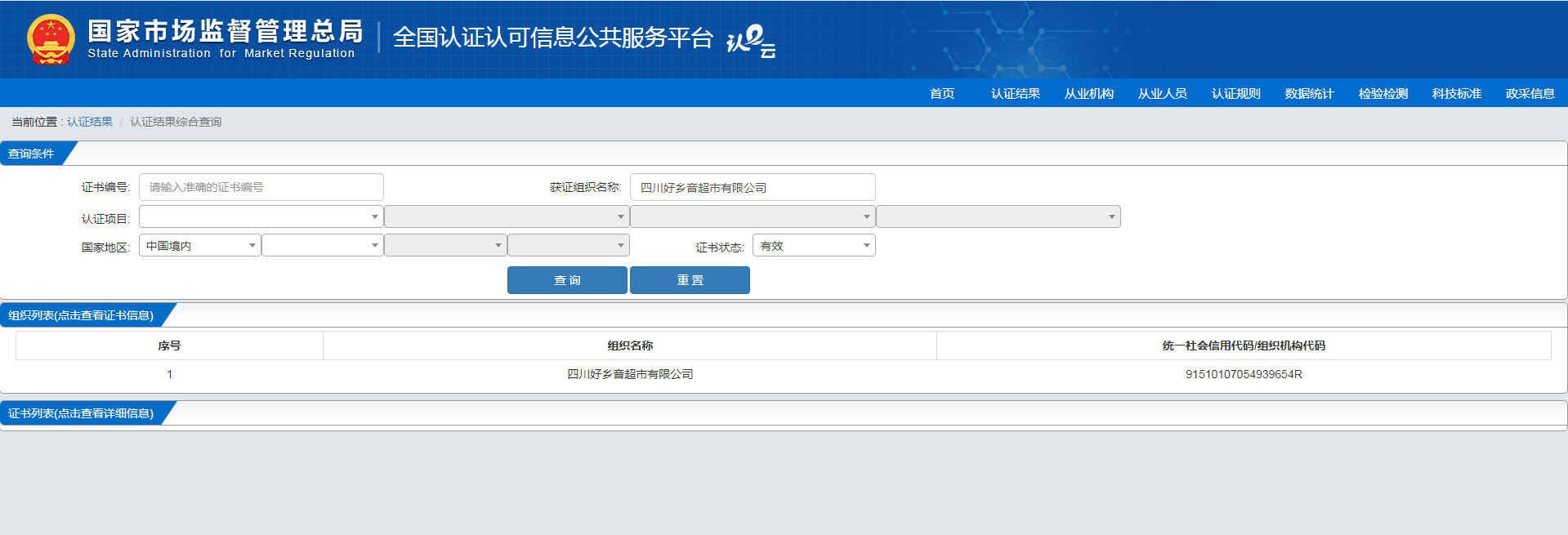Select 从业人员 in the top navigation

coord(1163,93)
